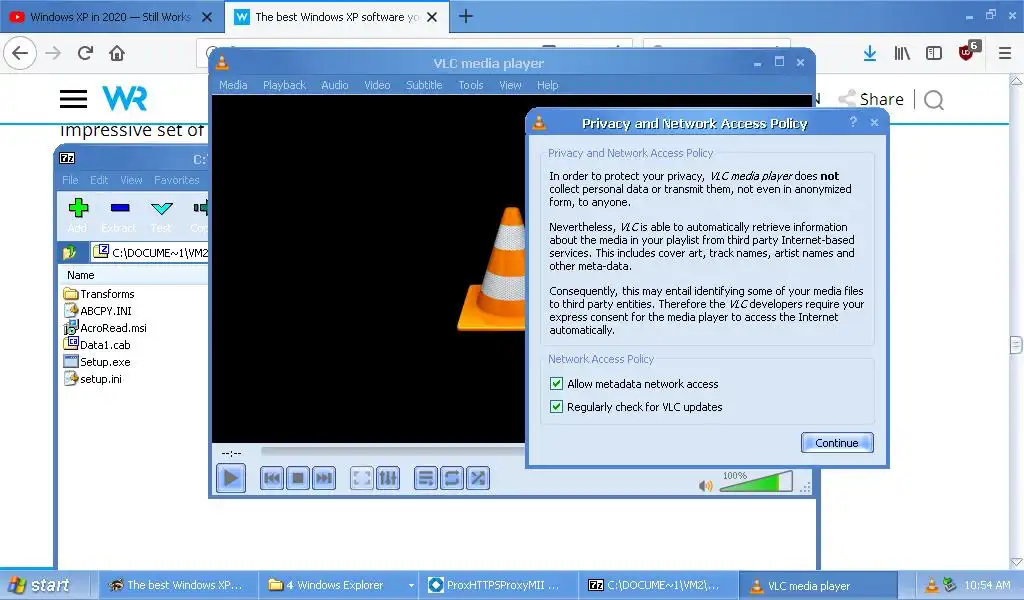Image resolution: width=1024 pixels, height=600 pixels.
Task: Toggle VLC random shuffle button
Action: tap(478, 479)
